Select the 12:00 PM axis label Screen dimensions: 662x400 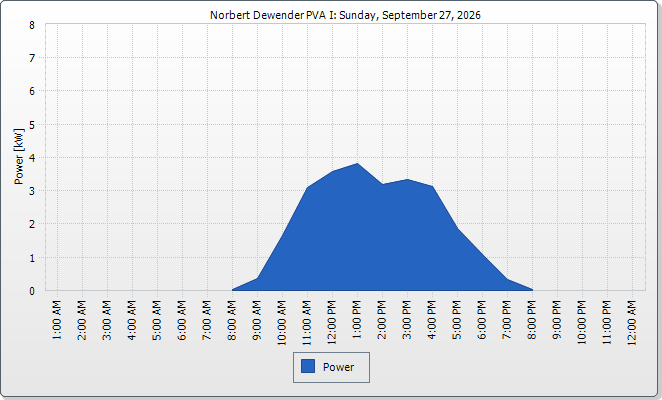click(332, 322)
